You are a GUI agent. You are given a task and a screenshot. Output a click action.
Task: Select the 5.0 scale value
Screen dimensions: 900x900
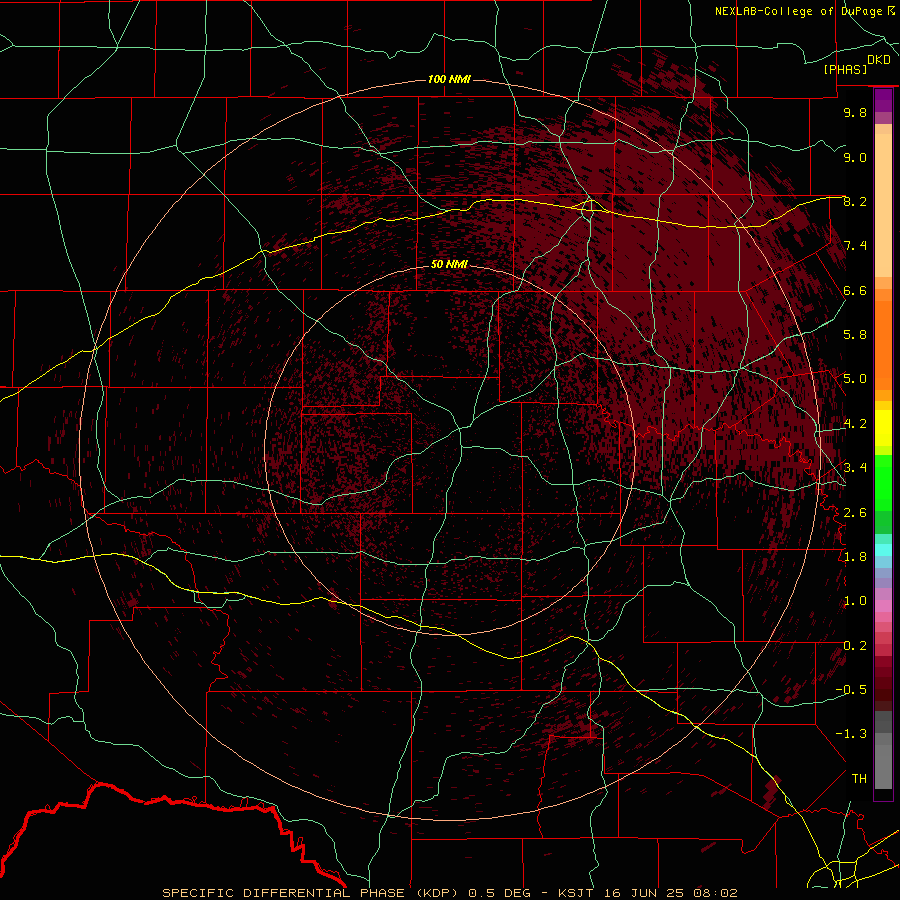(x=855, y=379)
